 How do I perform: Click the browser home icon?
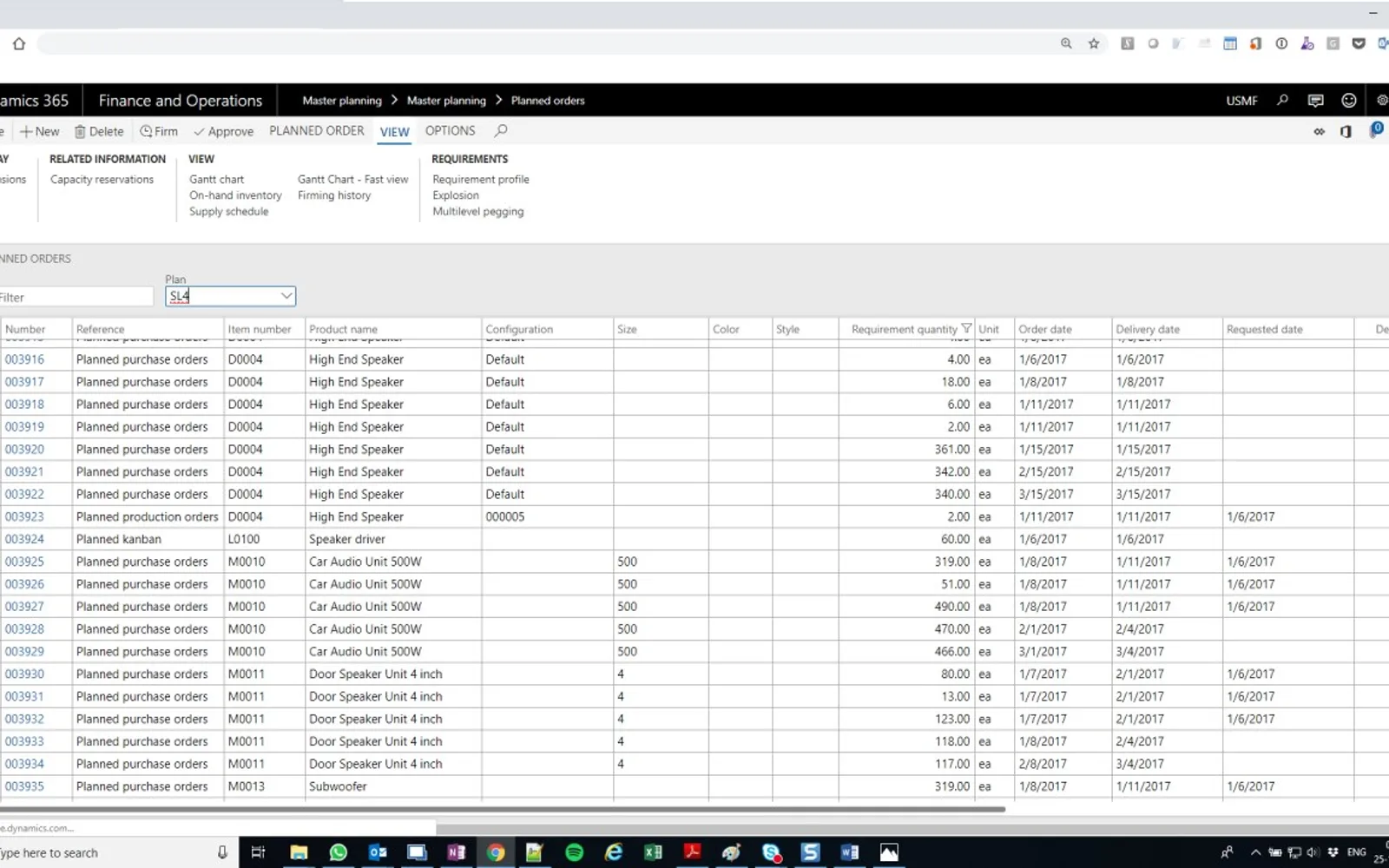tap(19, 43)
